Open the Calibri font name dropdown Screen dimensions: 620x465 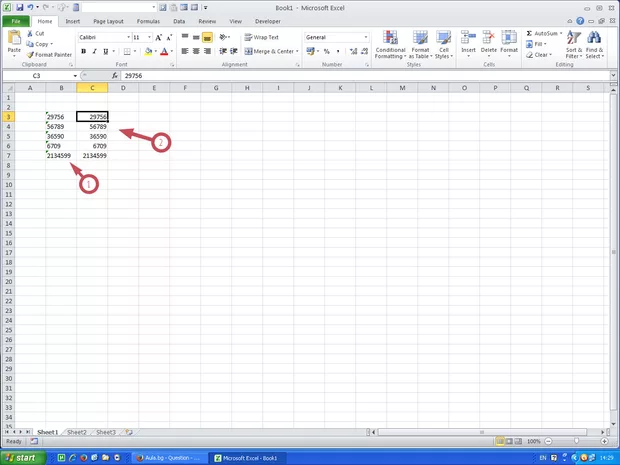pos(129,37)
